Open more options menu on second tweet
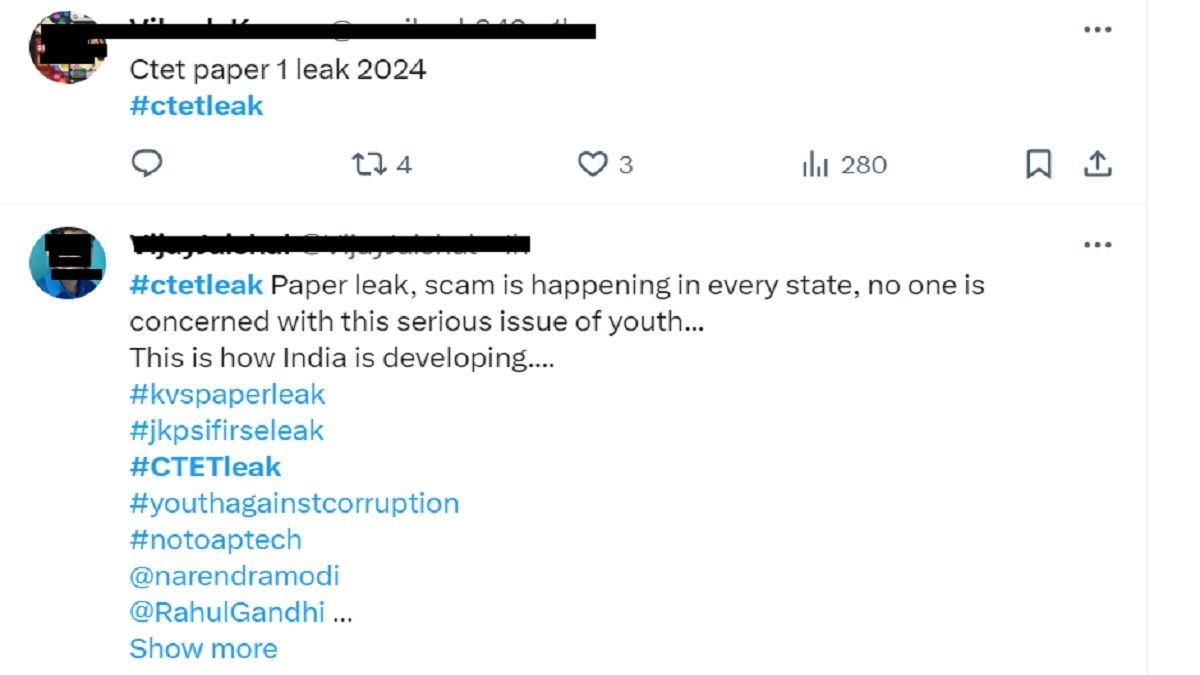This screenshot has height=675, width=1200. [x=1098, y=245]
